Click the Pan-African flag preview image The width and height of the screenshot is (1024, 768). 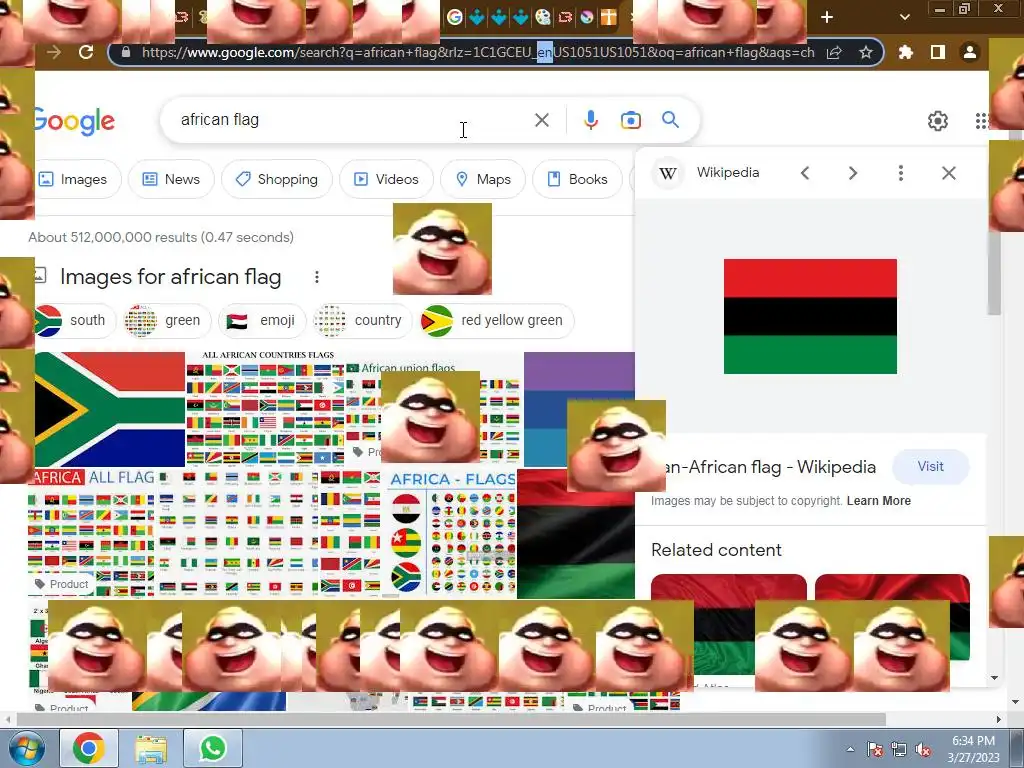click(x=810, y=317)
